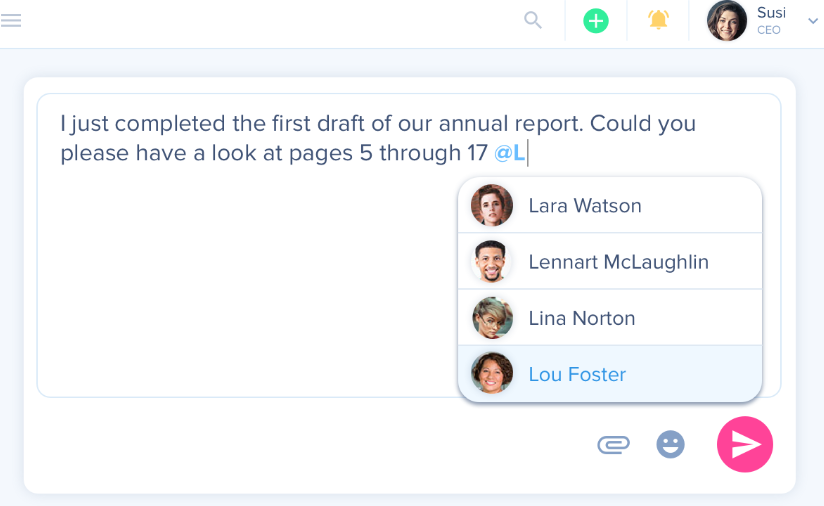The image size is (824, 506).
Task: Click the @L mention text
Action: click(509, 153)
